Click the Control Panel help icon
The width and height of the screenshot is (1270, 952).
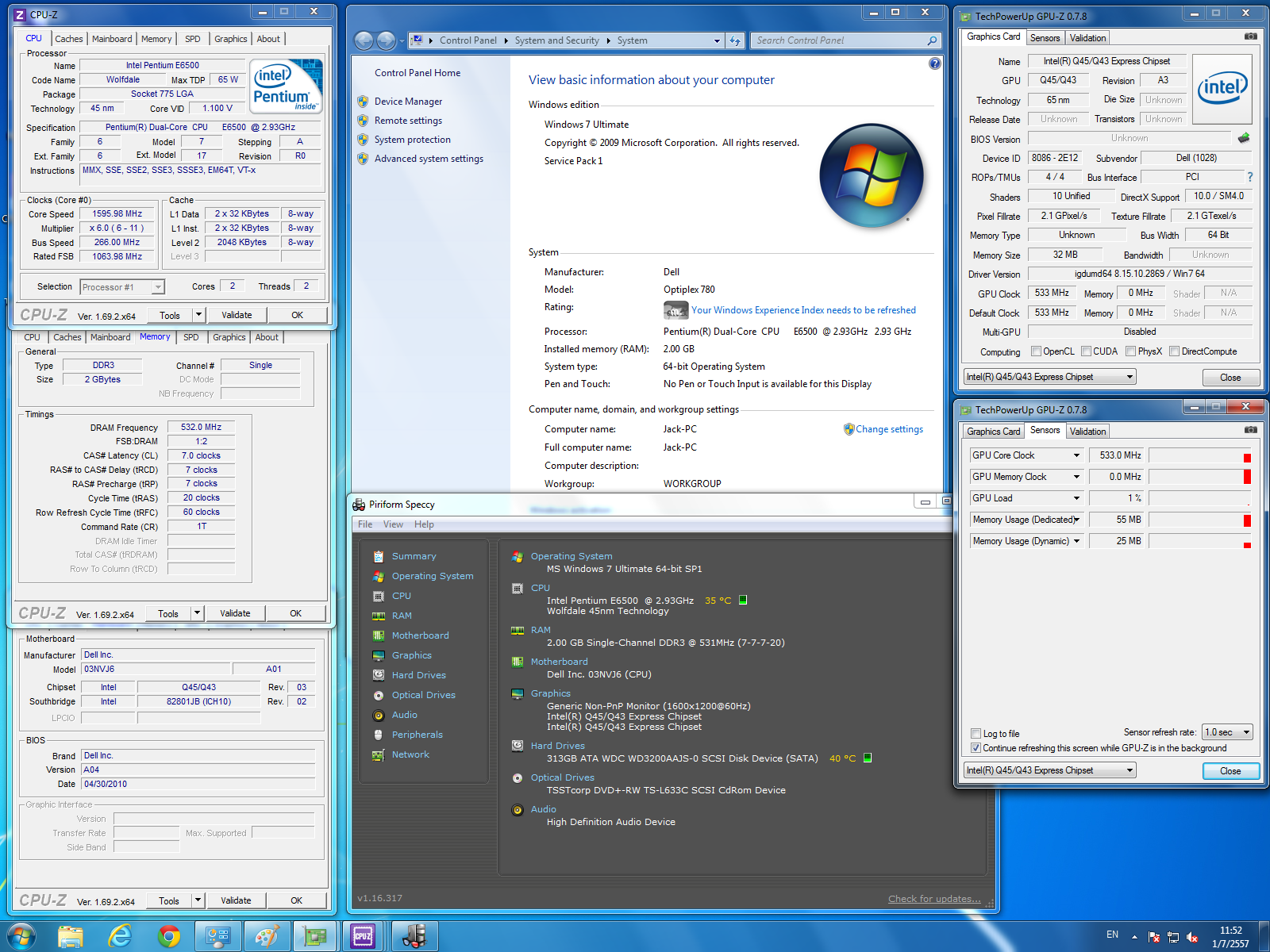(934, 63)
